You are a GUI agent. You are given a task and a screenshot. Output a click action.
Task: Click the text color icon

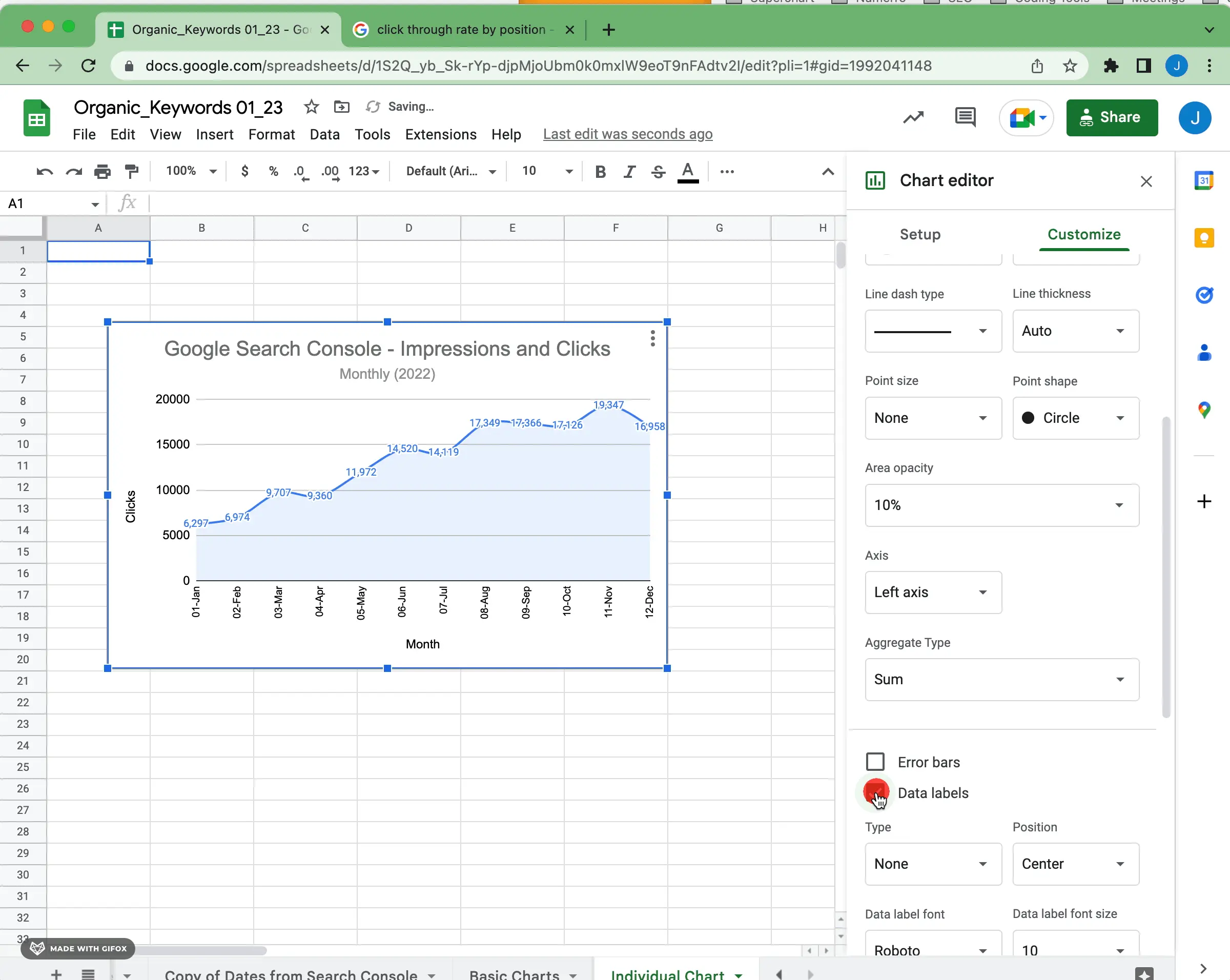(687, 171)
